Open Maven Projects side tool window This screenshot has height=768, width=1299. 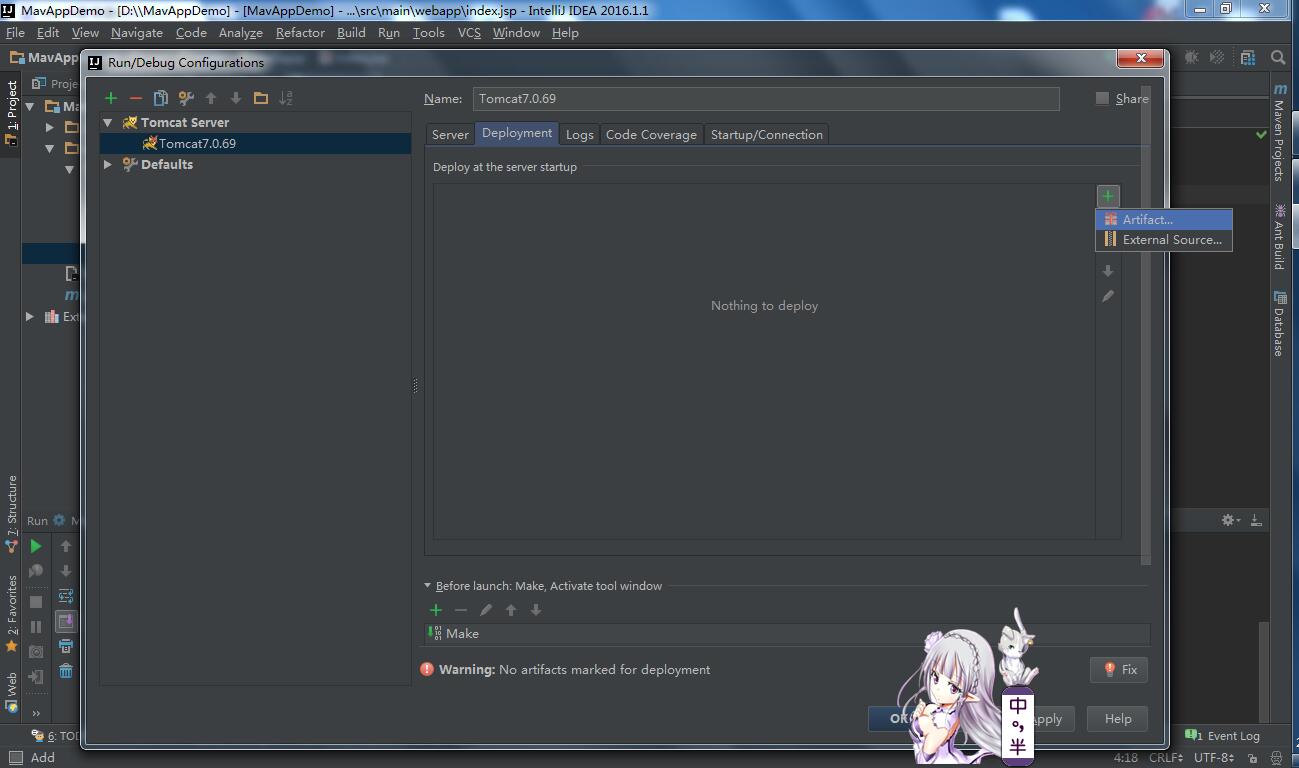tap(1279, 133)
